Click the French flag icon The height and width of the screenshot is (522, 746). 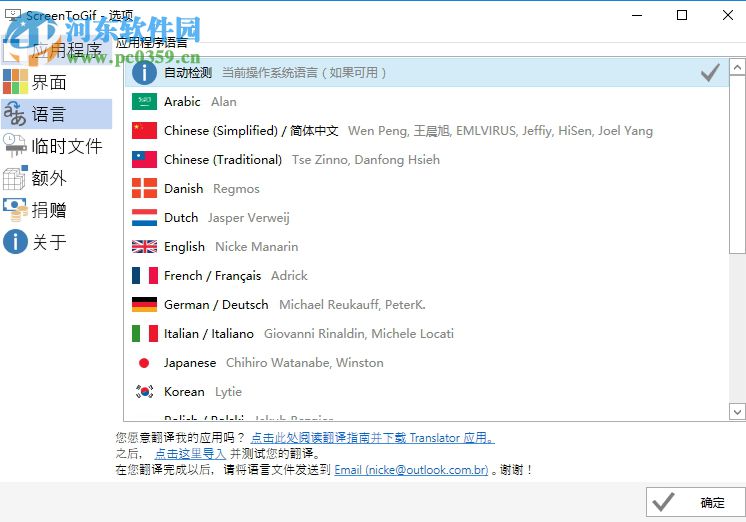[144, 276]
